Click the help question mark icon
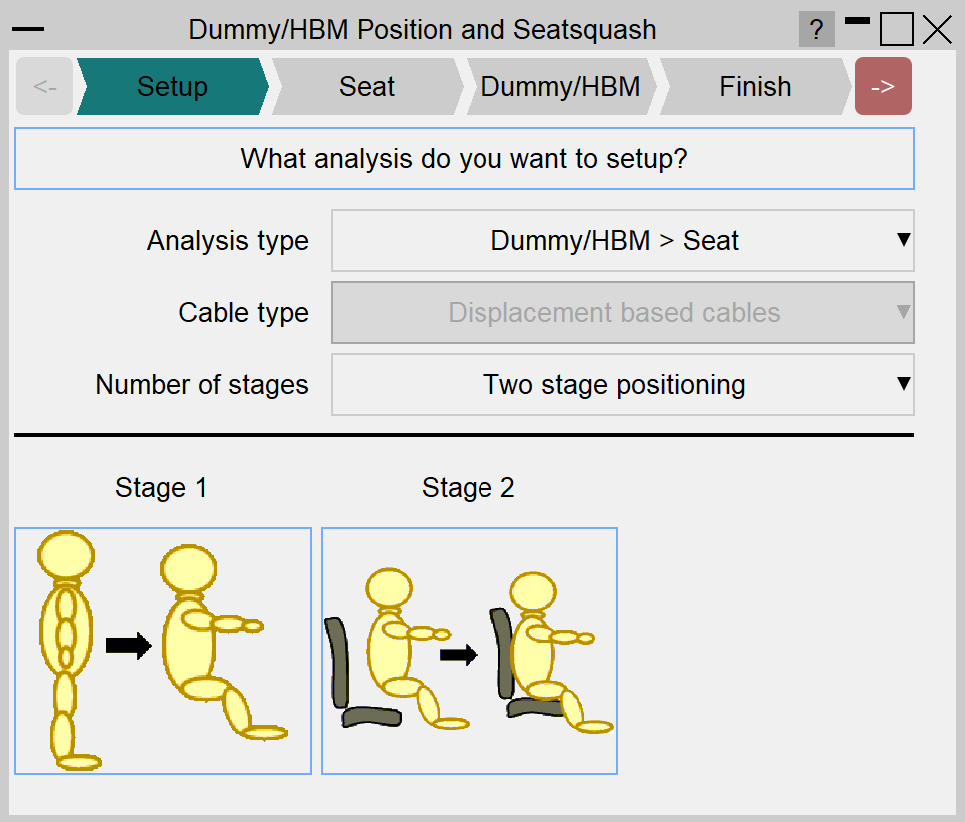Screen dimensions: 965x822 point(816,30)
